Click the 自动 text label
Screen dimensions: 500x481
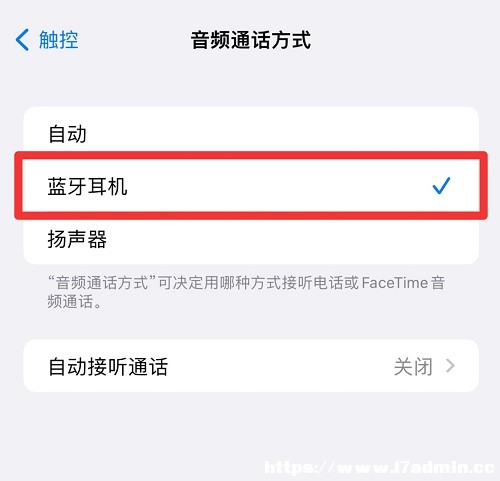tap(67, 134)
